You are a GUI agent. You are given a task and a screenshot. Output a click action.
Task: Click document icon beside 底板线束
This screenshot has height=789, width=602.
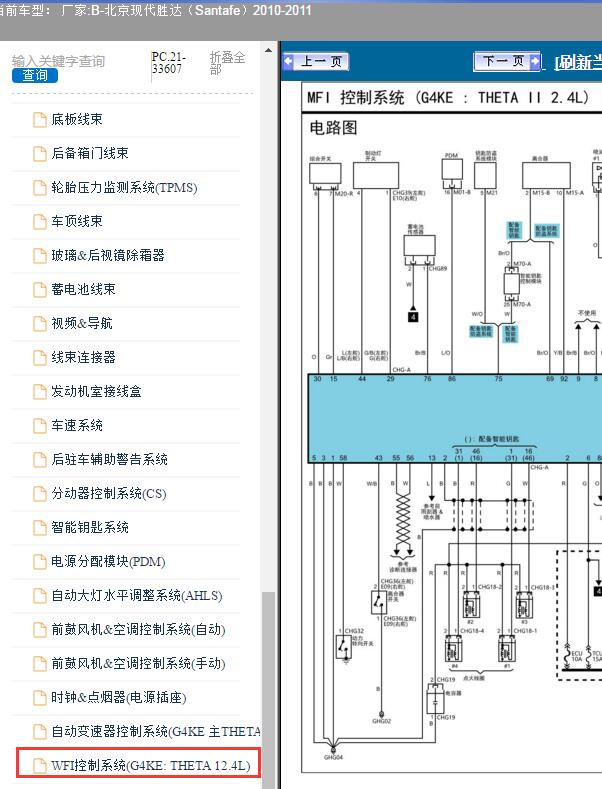tap(40, 120)
